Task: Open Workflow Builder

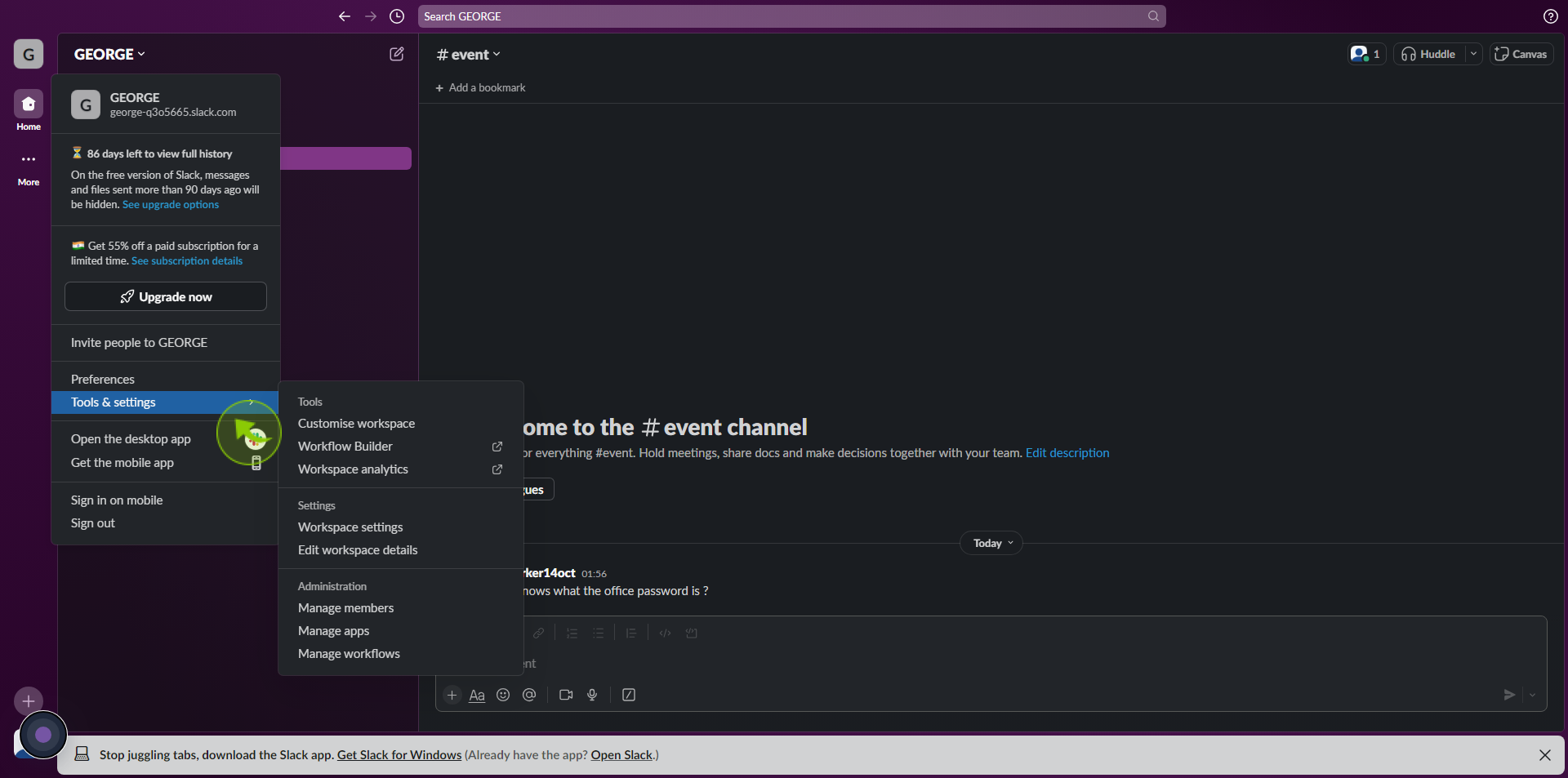Action: click(x=400, y=447)
